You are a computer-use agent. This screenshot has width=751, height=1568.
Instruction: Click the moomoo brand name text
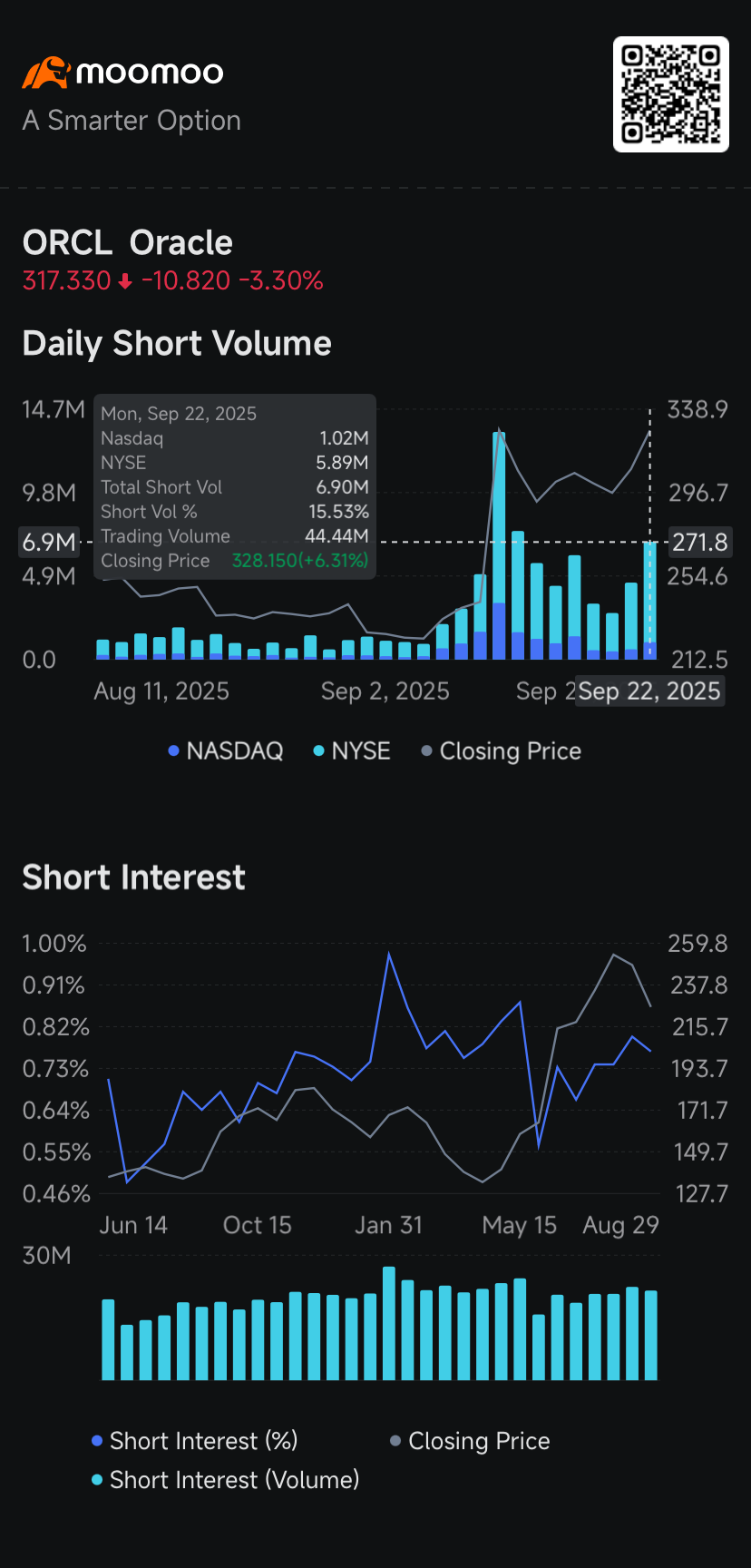pos(150,73)
